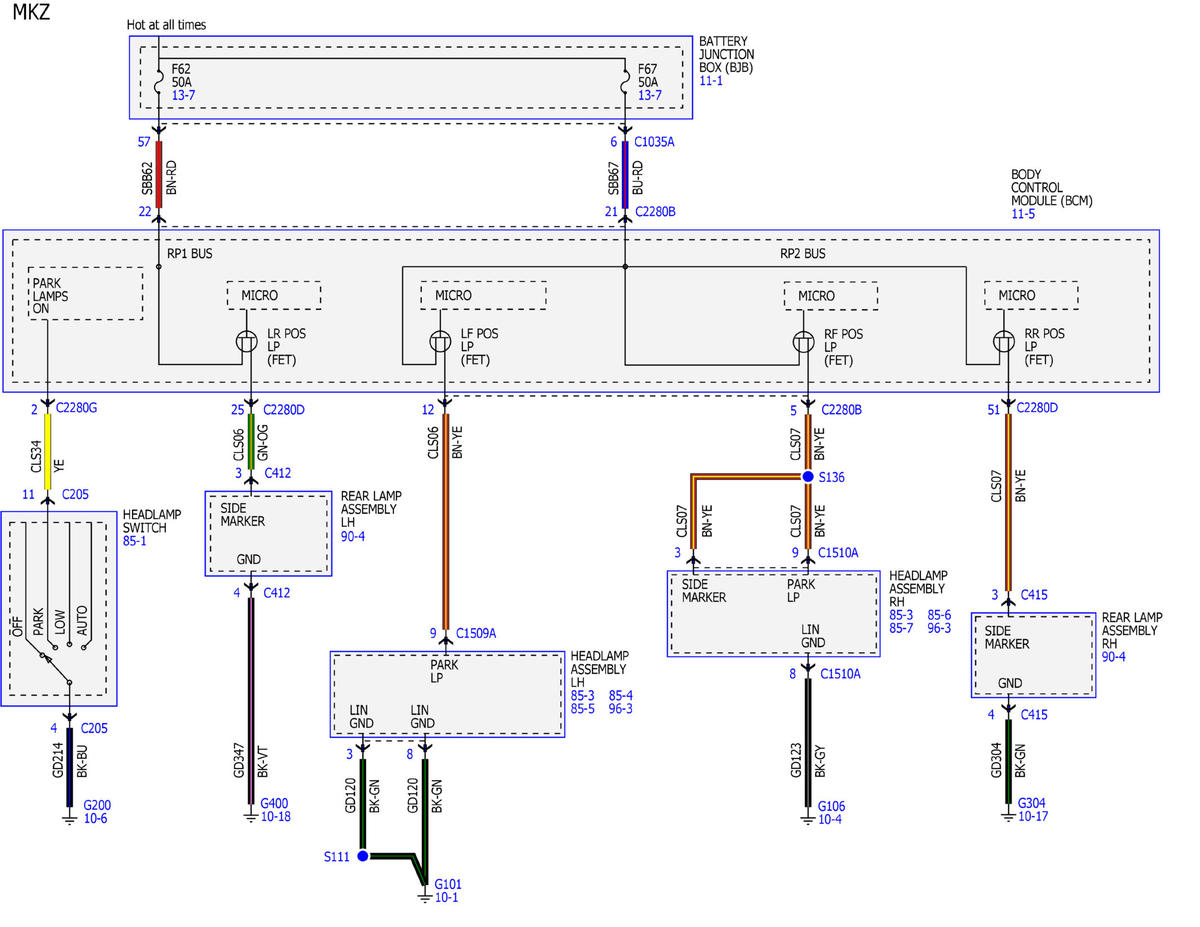Select the RR POS LP FET symbol
Viewport: 1200px width, 927px height.
[x=1003, y=342]
